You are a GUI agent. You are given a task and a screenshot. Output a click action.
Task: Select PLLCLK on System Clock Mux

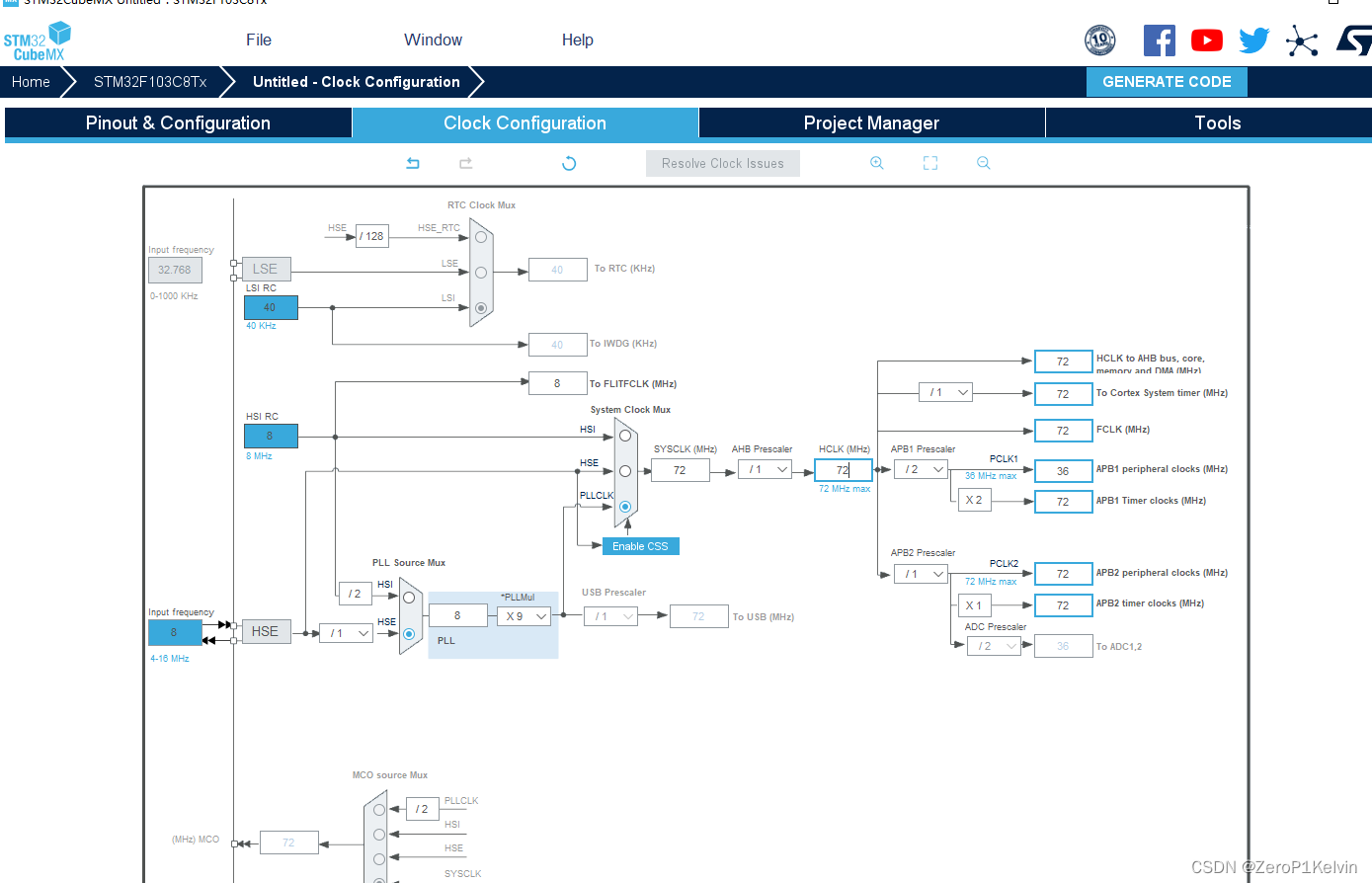(x=625, y=507)
